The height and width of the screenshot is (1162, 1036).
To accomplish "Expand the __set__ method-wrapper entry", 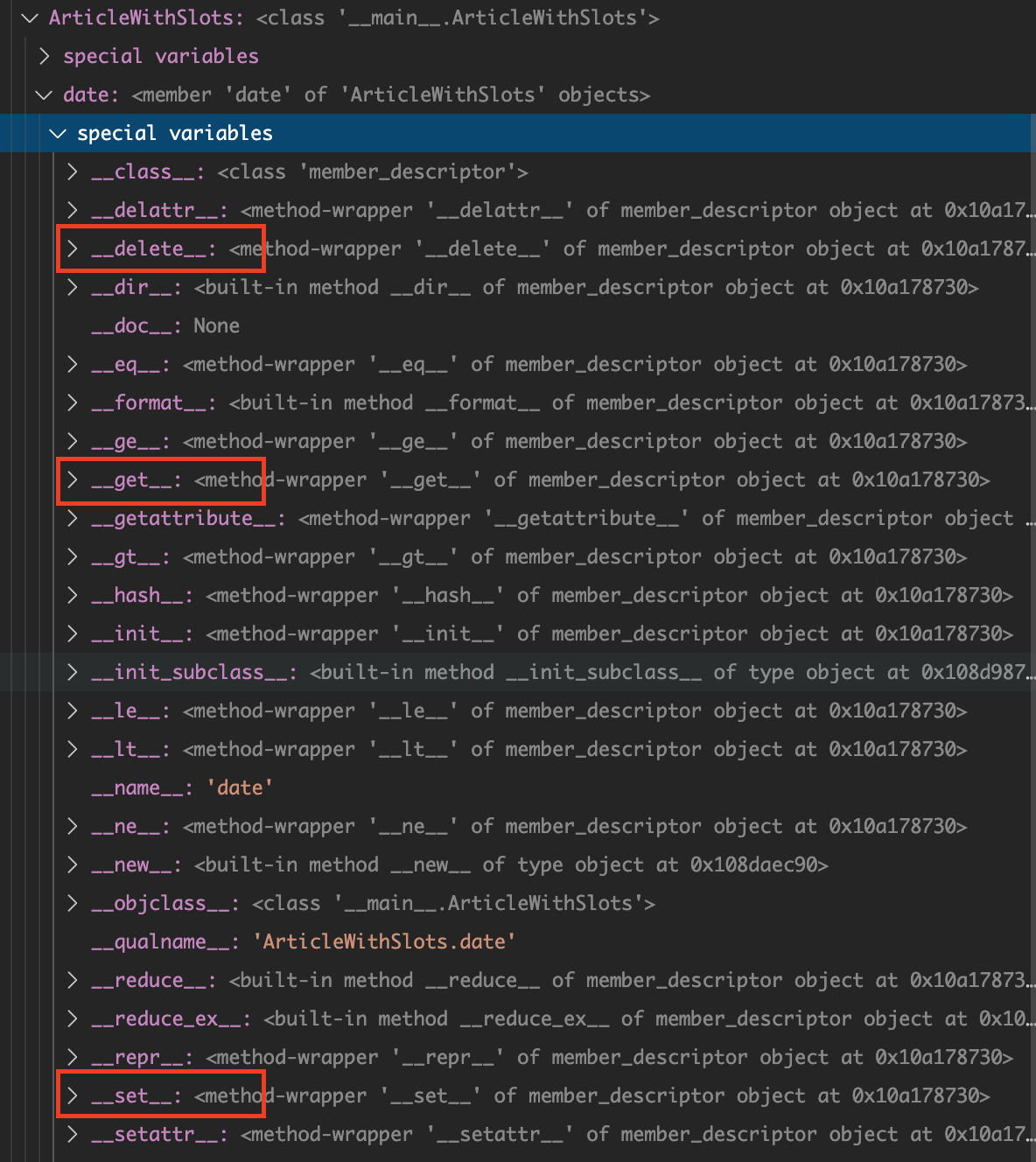I will click(x=73, y=1095).
